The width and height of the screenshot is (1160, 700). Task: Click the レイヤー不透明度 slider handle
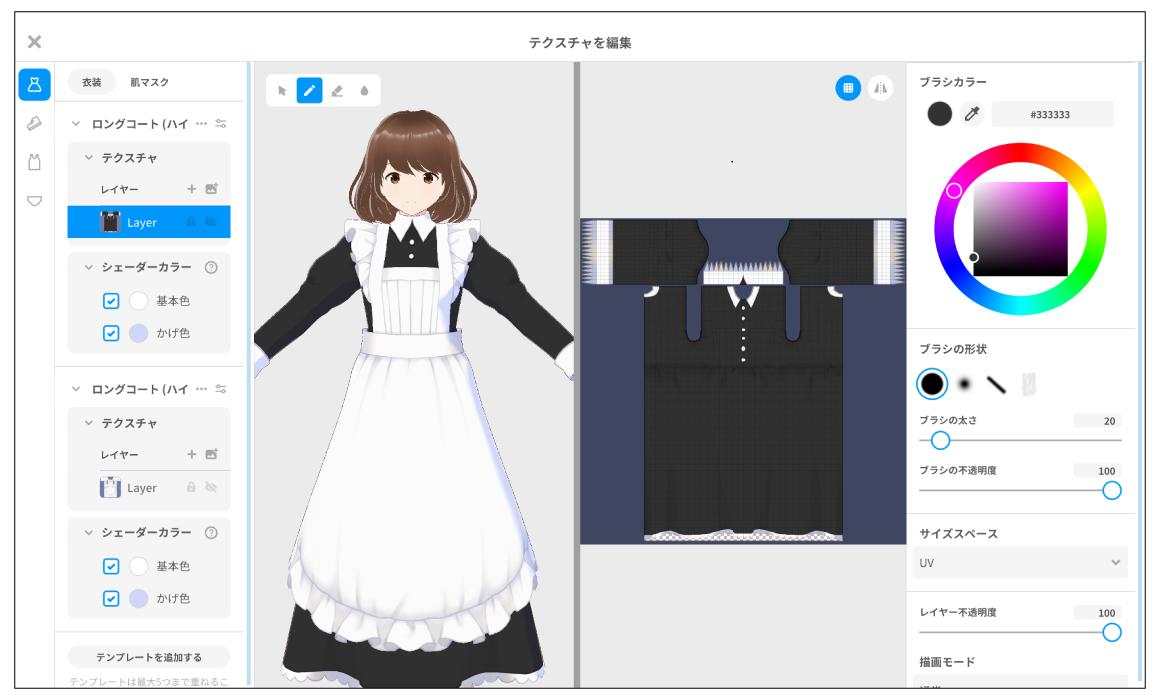point(1111,633)
